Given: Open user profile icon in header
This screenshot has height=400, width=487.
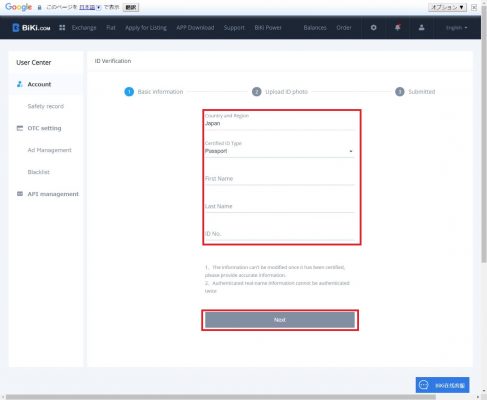Looking at the screenshot, I should [x=421, y=28].
